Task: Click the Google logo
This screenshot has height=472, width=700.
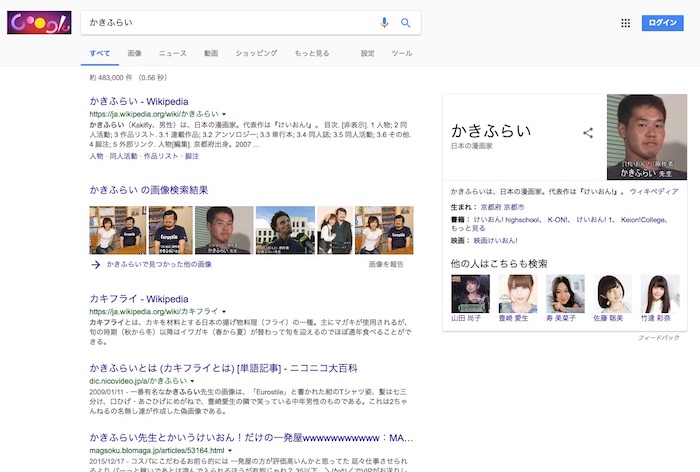Action: (x=39, y=22)
